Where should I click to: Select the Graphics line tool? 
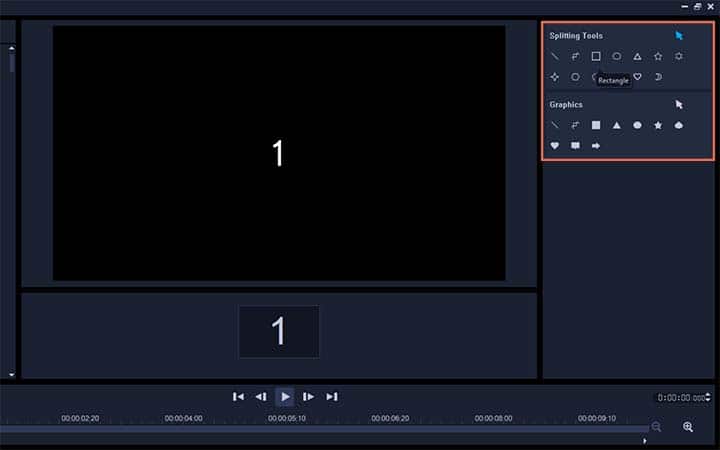click(x=555, y=125)
